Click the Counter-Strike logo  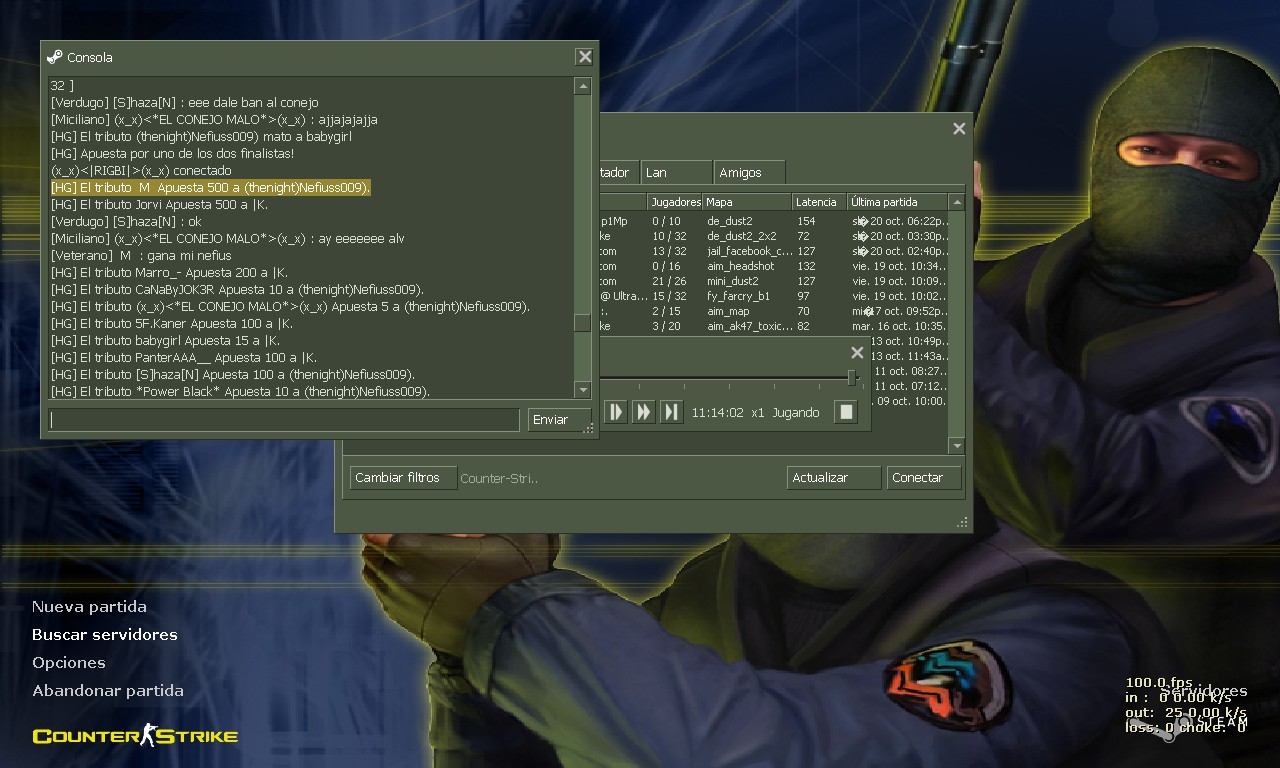coord(135,736)
